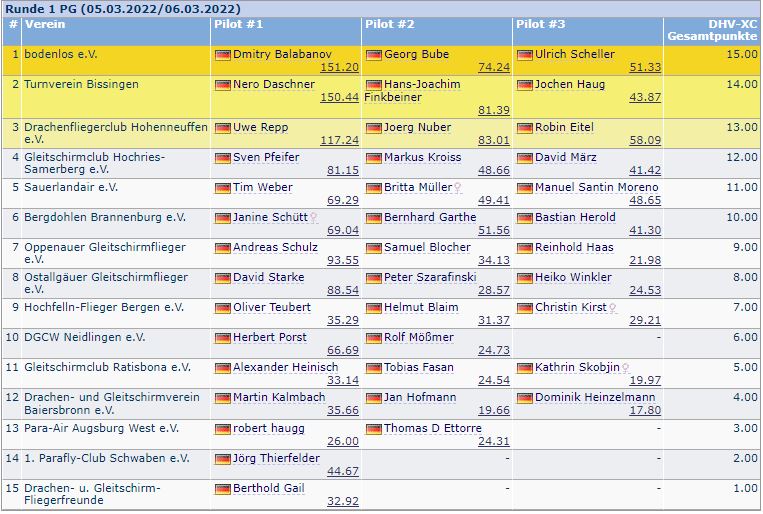Click the flag icon beside David März
The width and height of the screenshot is (763, 514).
click(x=525, y=158)
